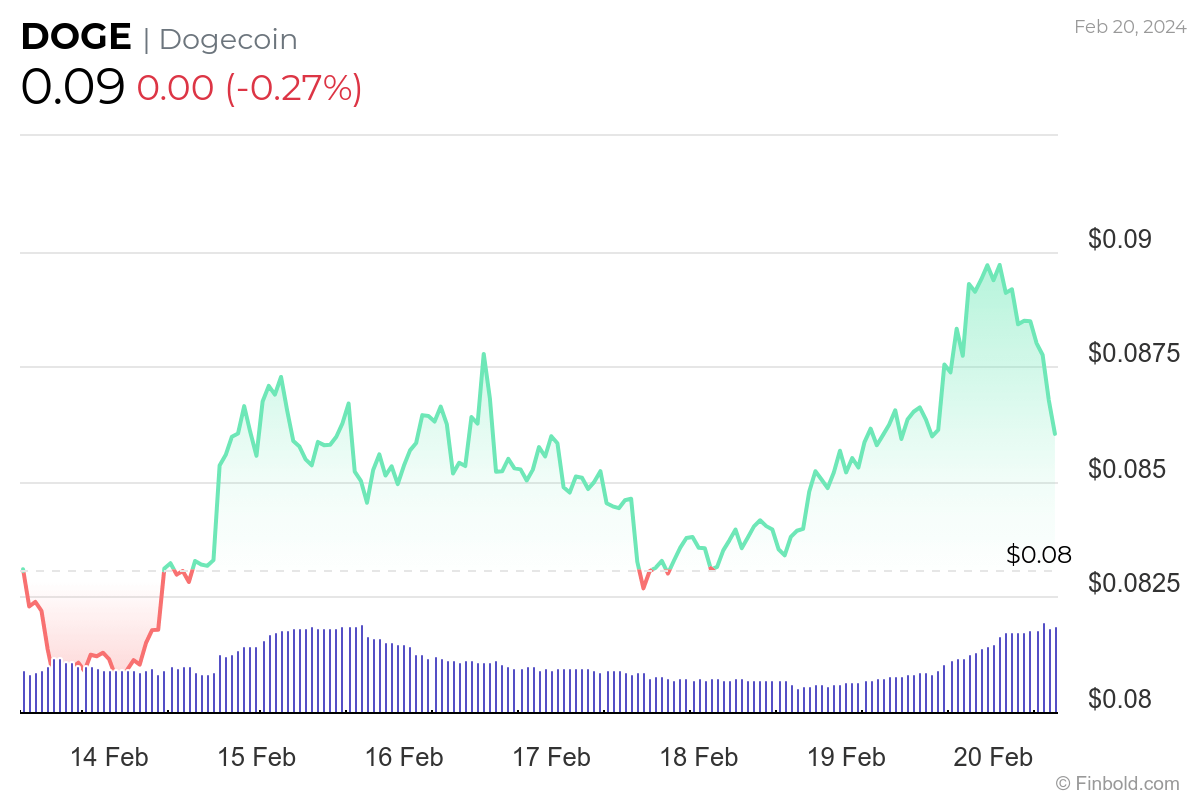Viewport: 1200px width, 800px height.
Task: Click the red percentage change -0.27%
Action: coord(291,89)
